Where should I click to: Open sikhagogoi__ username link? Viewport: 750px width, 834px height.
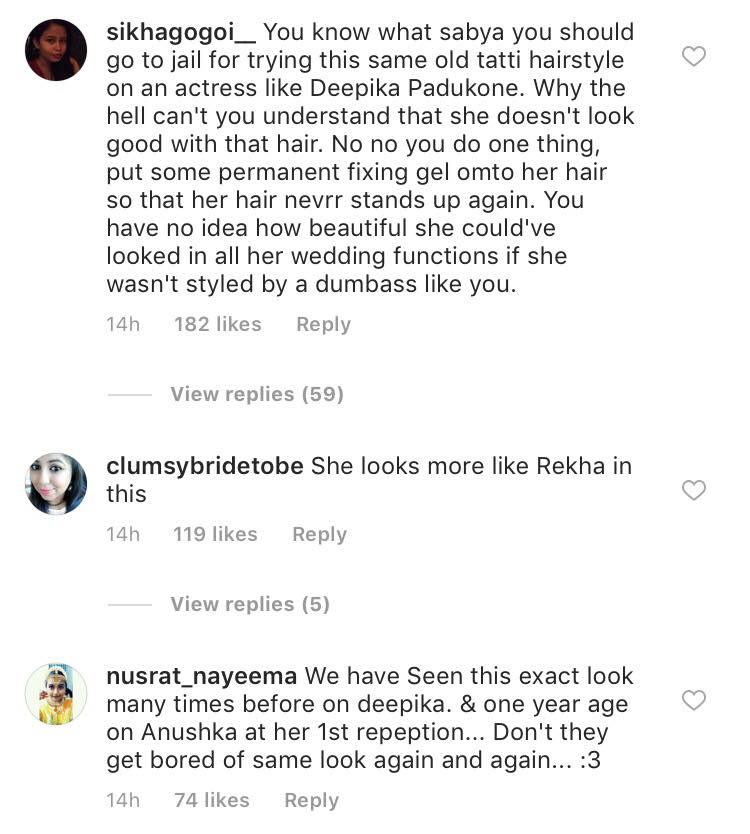point(179,31)
